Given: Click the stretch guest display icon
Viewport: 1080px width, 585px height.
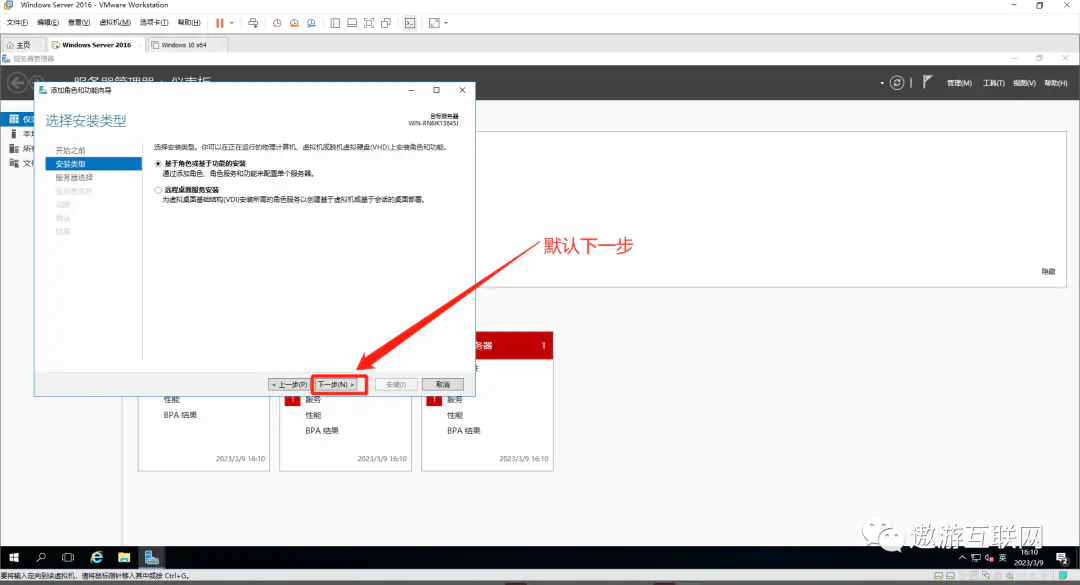Looking at the screenshot, I should [434, 23].
